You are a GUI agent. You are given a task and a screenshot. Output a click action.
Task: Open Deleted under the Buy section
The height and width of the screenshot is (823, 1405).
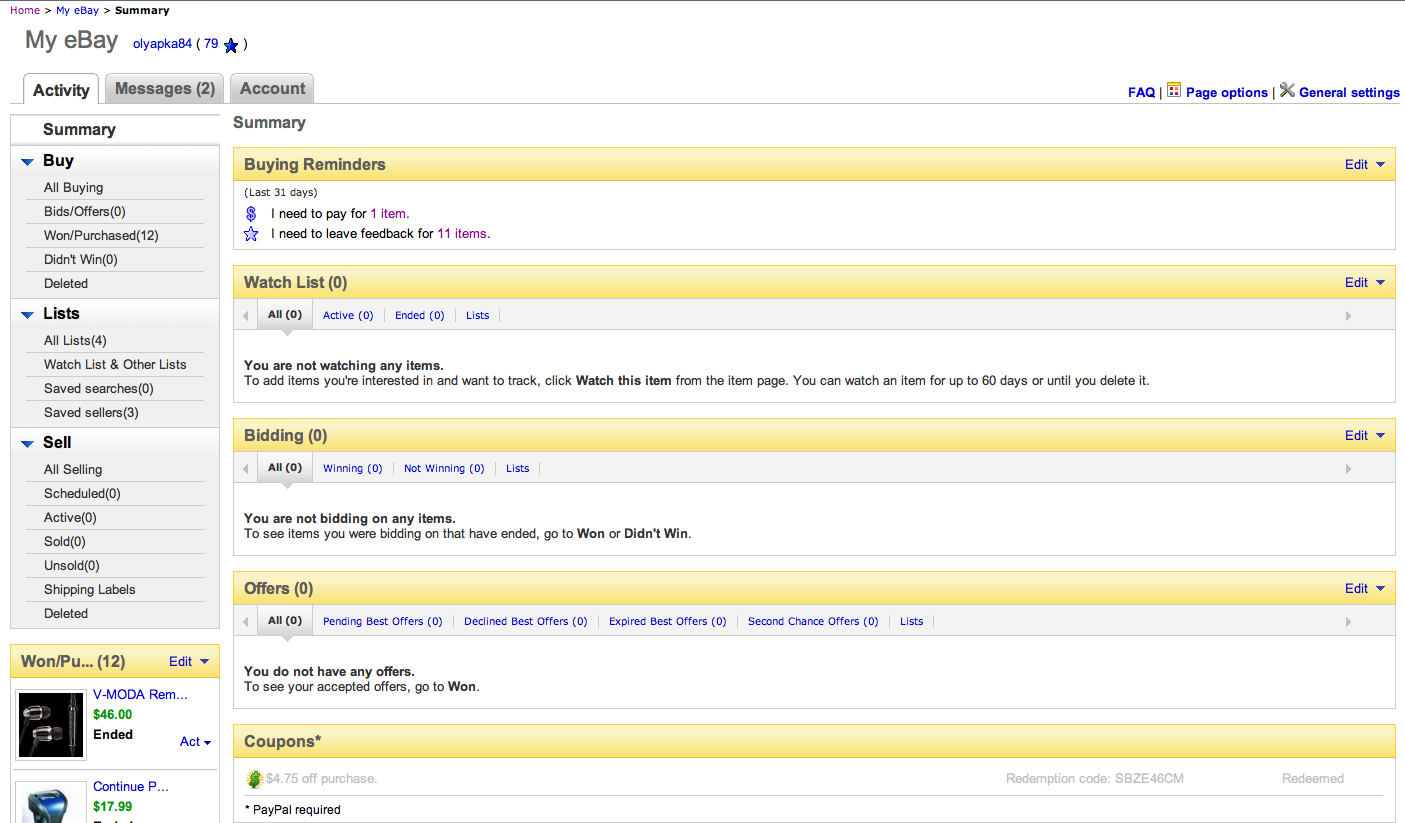point(66,284)
